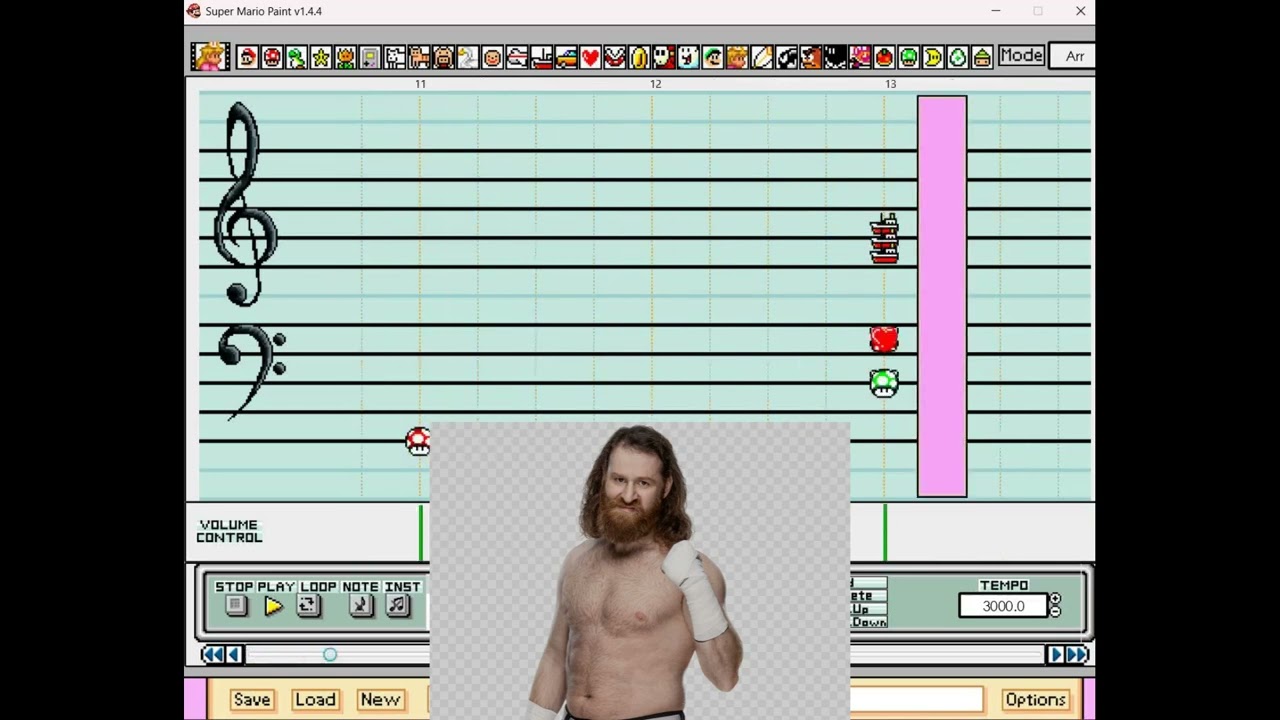Select the Piranha Plant instrument
Viewport: 1280px width, 720px height.
pyautogui.click(x=614, y=57)
